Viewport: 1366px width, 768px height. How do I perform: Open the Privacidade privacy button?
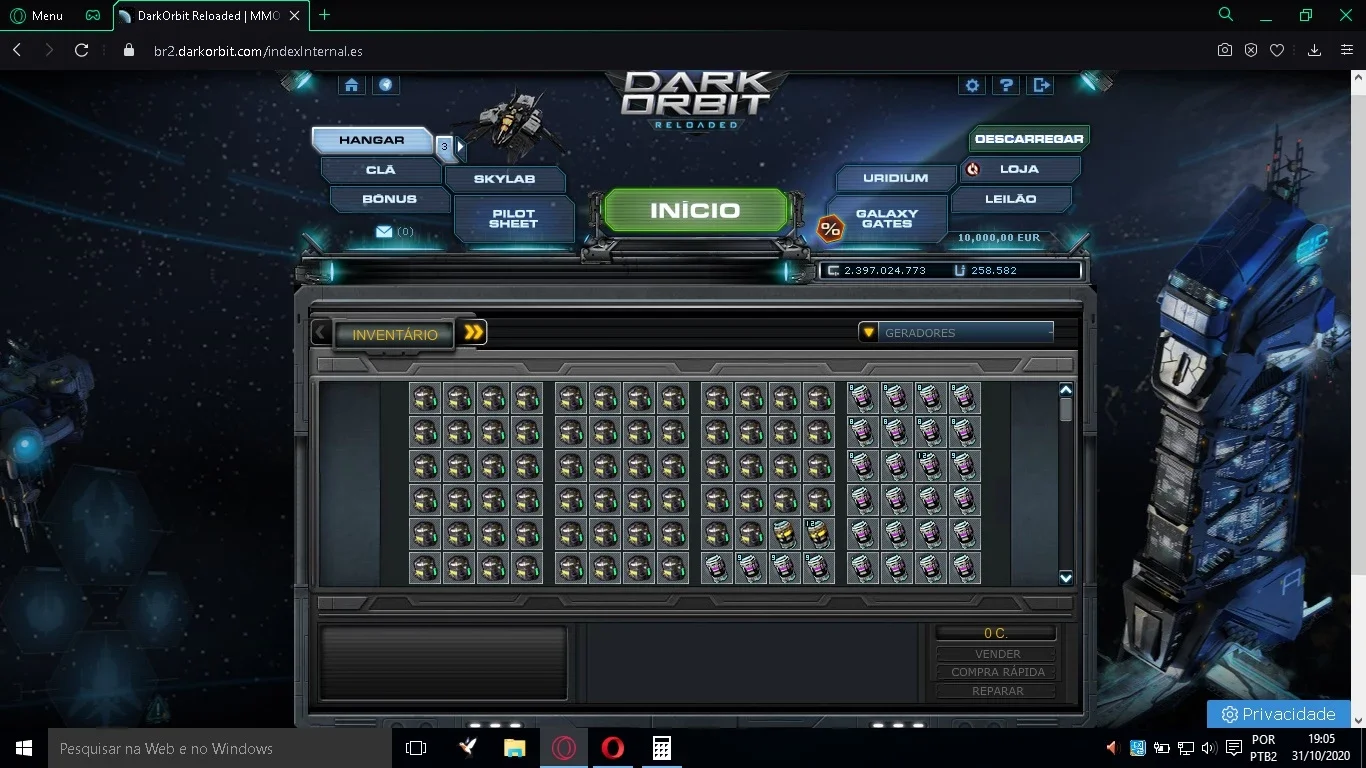[1278, 714]
